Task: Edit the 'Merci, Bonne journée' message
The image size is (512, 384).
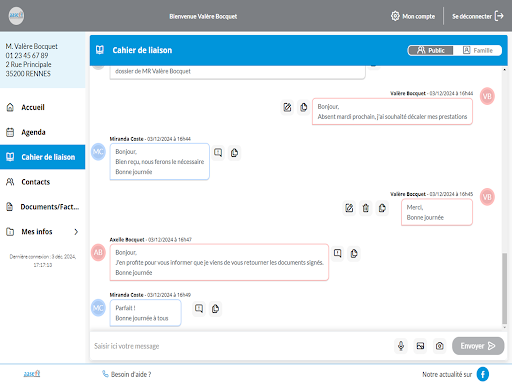Action: (349, 208)
